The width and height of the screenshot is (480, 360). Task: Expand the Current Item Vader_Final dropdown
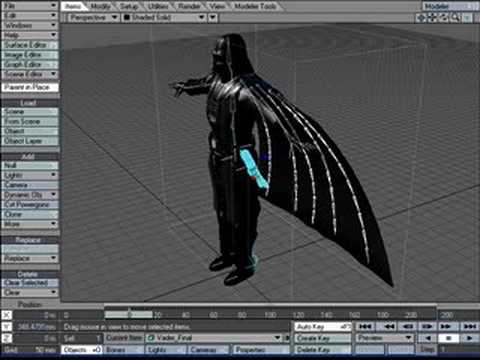pyautogui.click(x=278, y=338)
